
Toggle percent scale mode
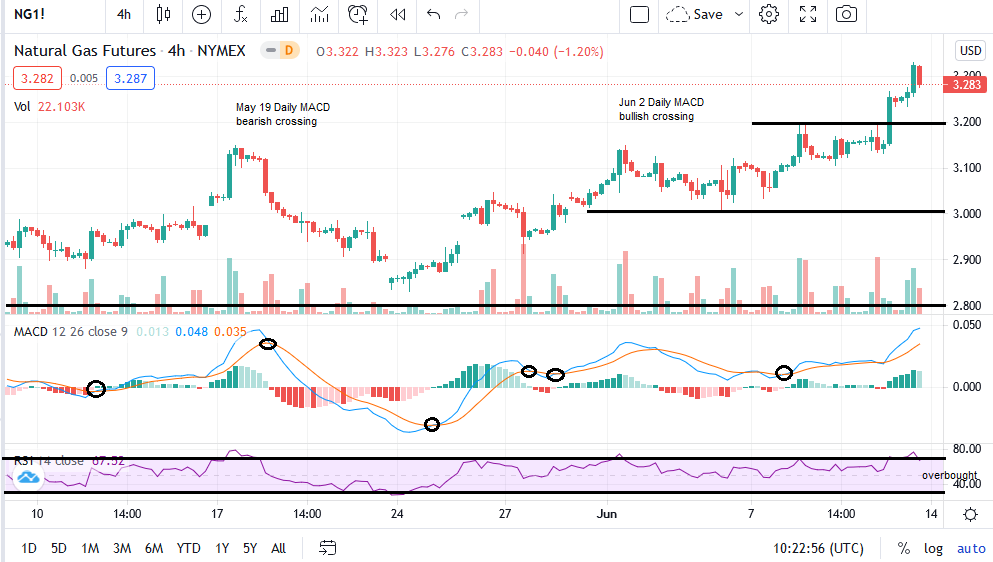(904, 548)
